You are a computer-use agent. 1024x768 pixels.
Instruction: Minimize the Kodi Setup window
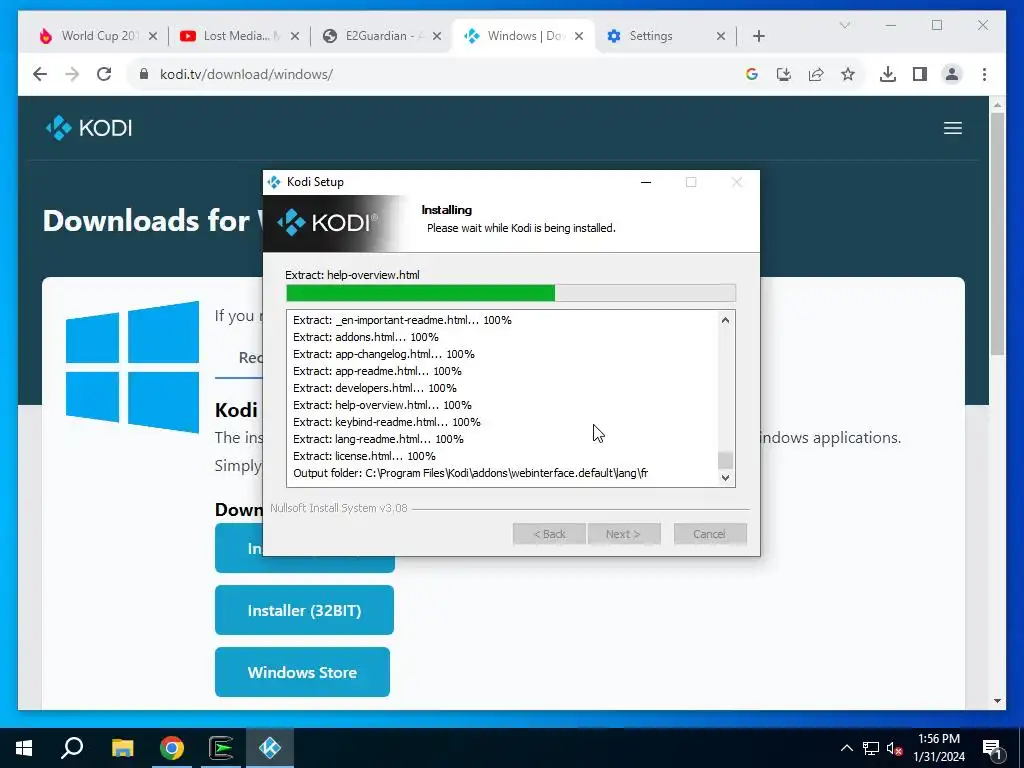click(x=646, y=182)
